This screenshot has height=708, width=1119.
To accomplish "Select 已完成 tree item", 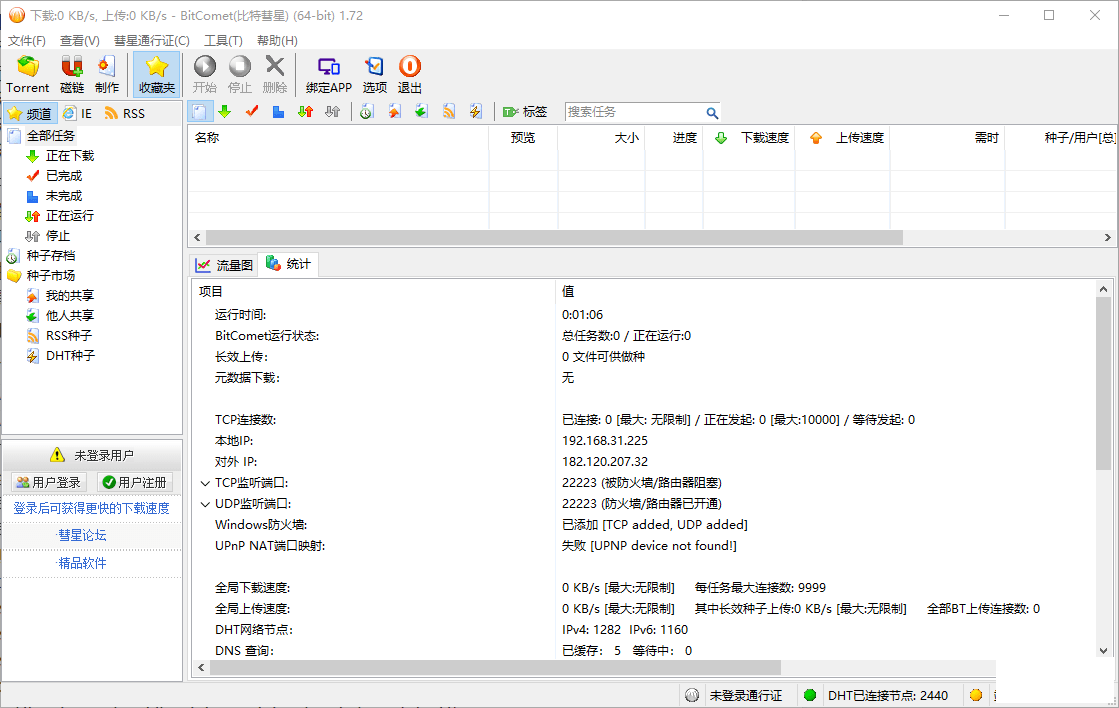I will (x=64, y=176).
